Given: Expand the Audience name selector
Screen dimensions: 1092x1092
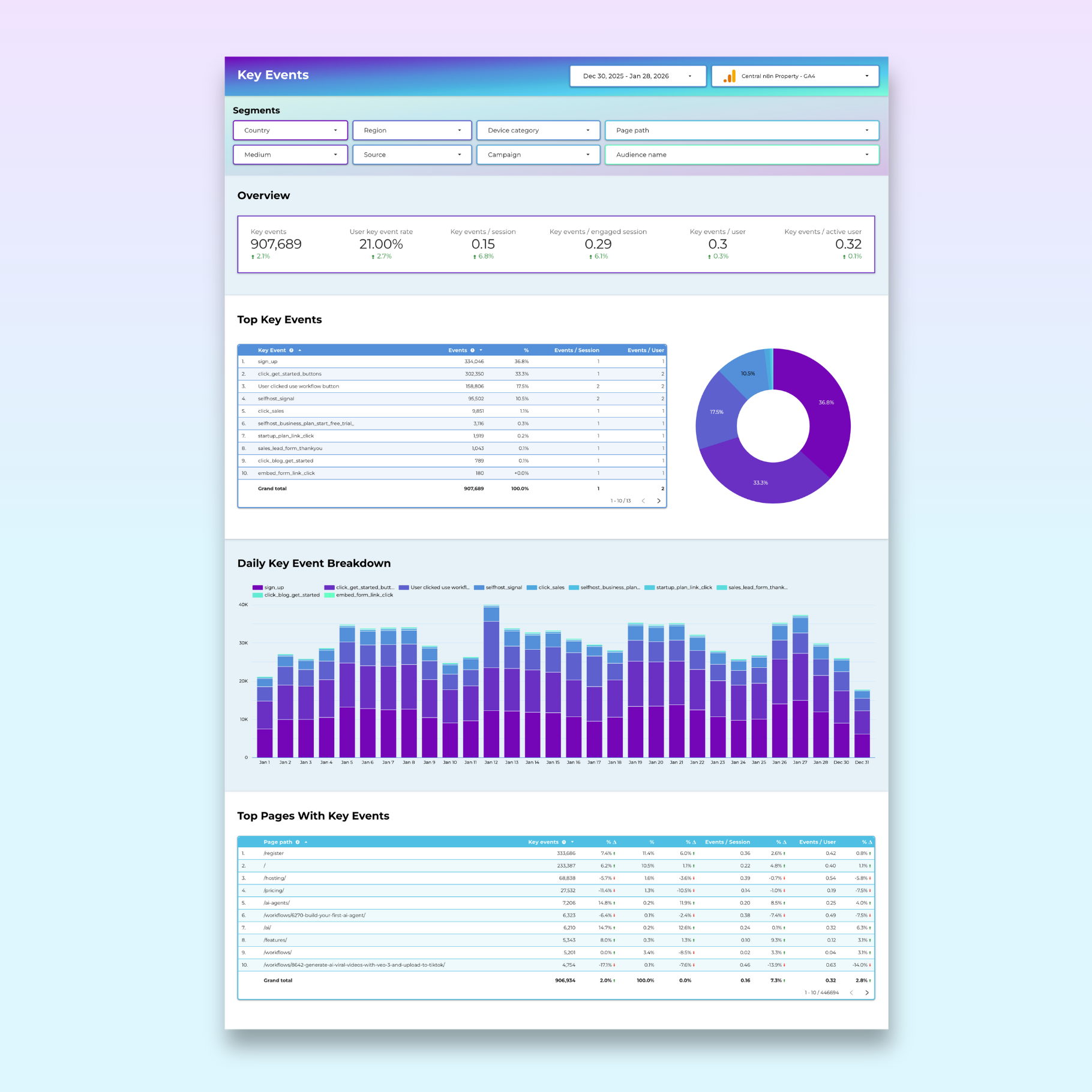Looking at the screenshot, I should click(742, 154).
